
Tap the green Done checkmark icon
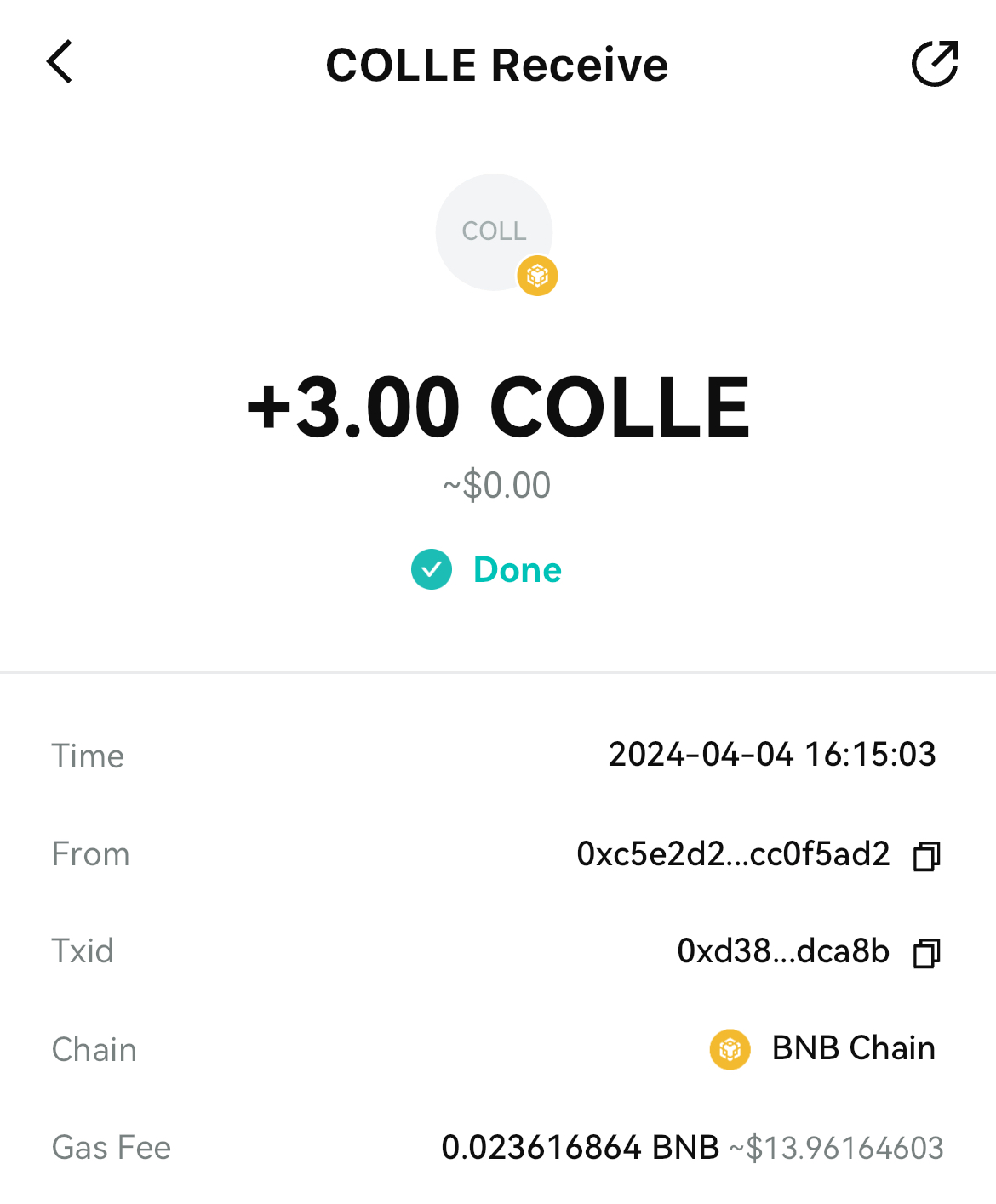point(432,570)
